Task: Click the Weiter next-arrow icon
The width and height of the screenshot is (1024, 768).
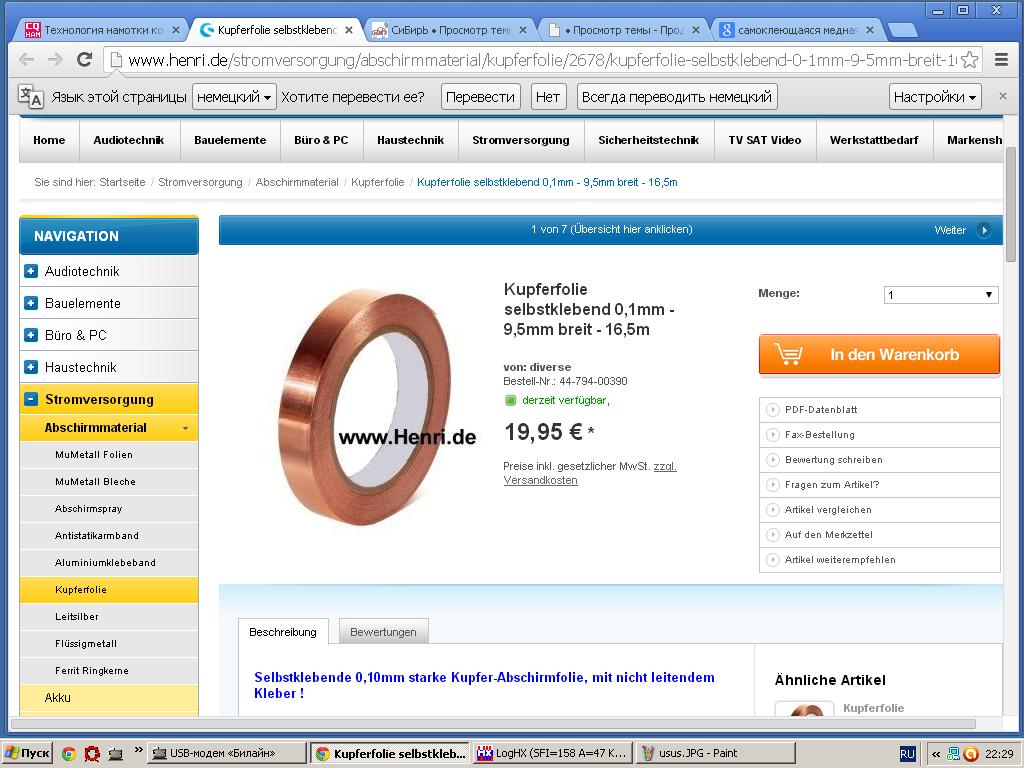Action: pyautogui.click(x=984, y=230)
